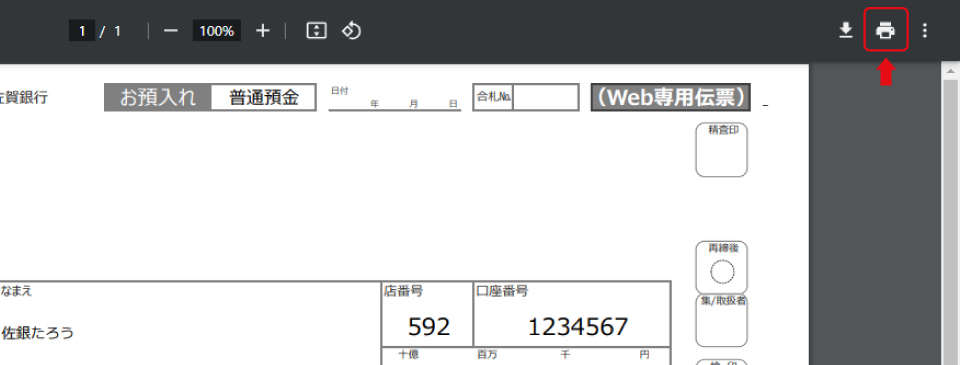This screenshot has height=365, width=960.
Task: Click the (Web専用伝票) banner
Action: pyautogui.click(x=670, y=97)
